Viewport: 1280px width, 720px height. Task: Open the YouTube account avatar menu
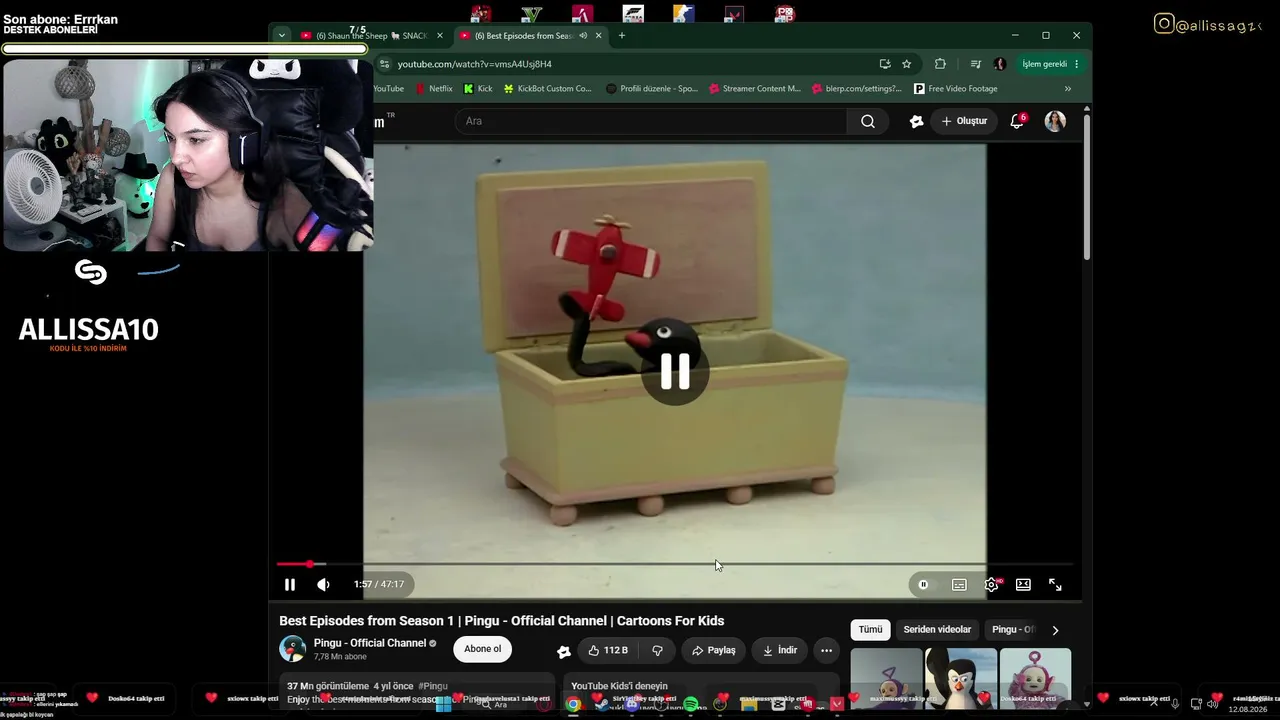1055,121
